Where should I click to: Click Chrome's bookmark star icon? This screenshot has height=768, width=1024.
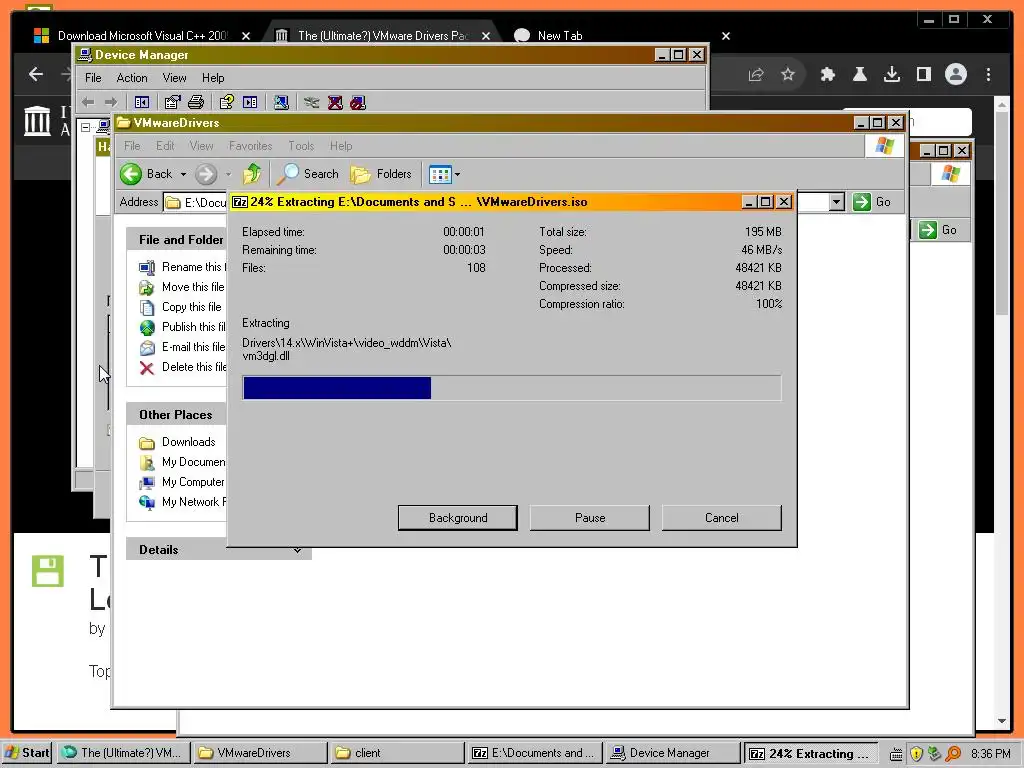tap(788, 74)
